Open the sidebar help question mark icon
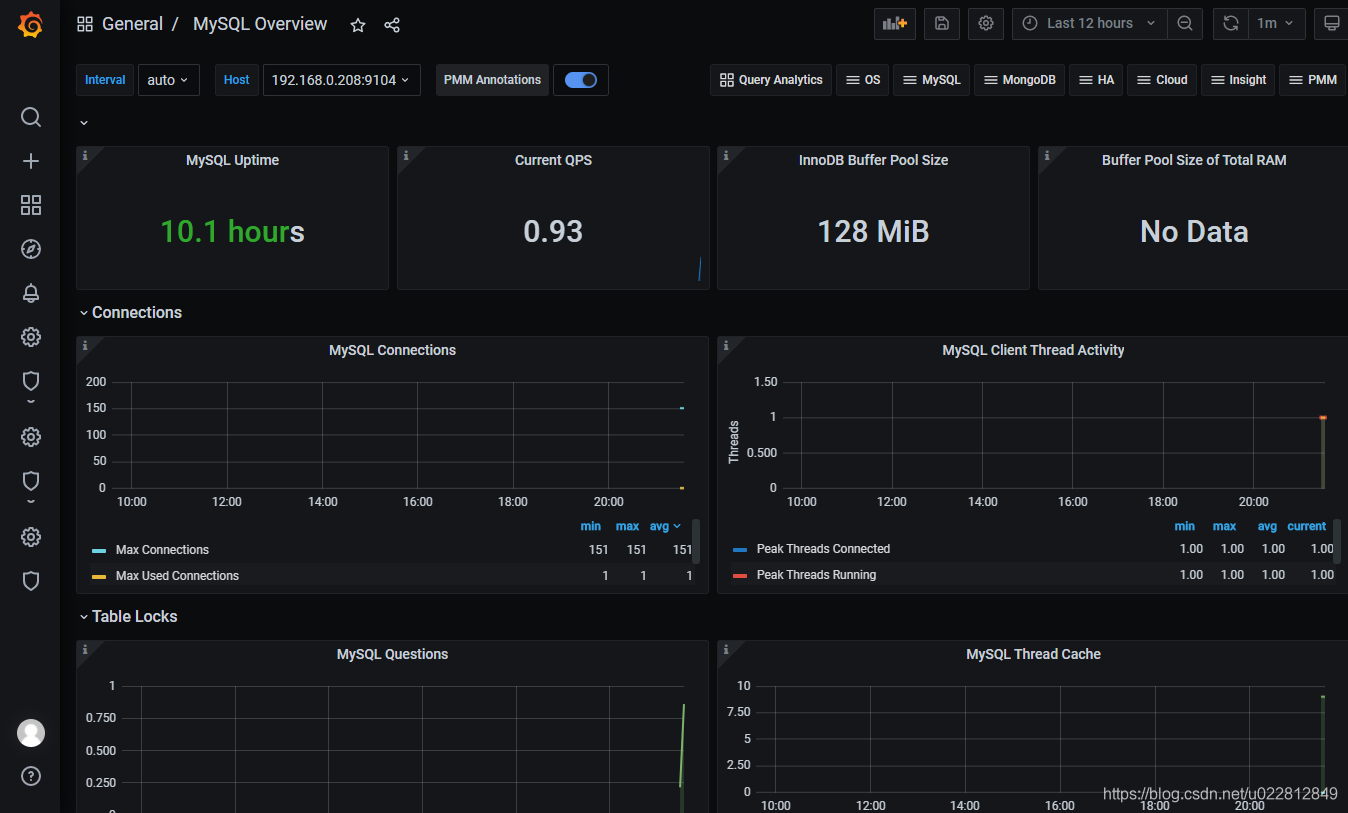 tap(31, 775)
